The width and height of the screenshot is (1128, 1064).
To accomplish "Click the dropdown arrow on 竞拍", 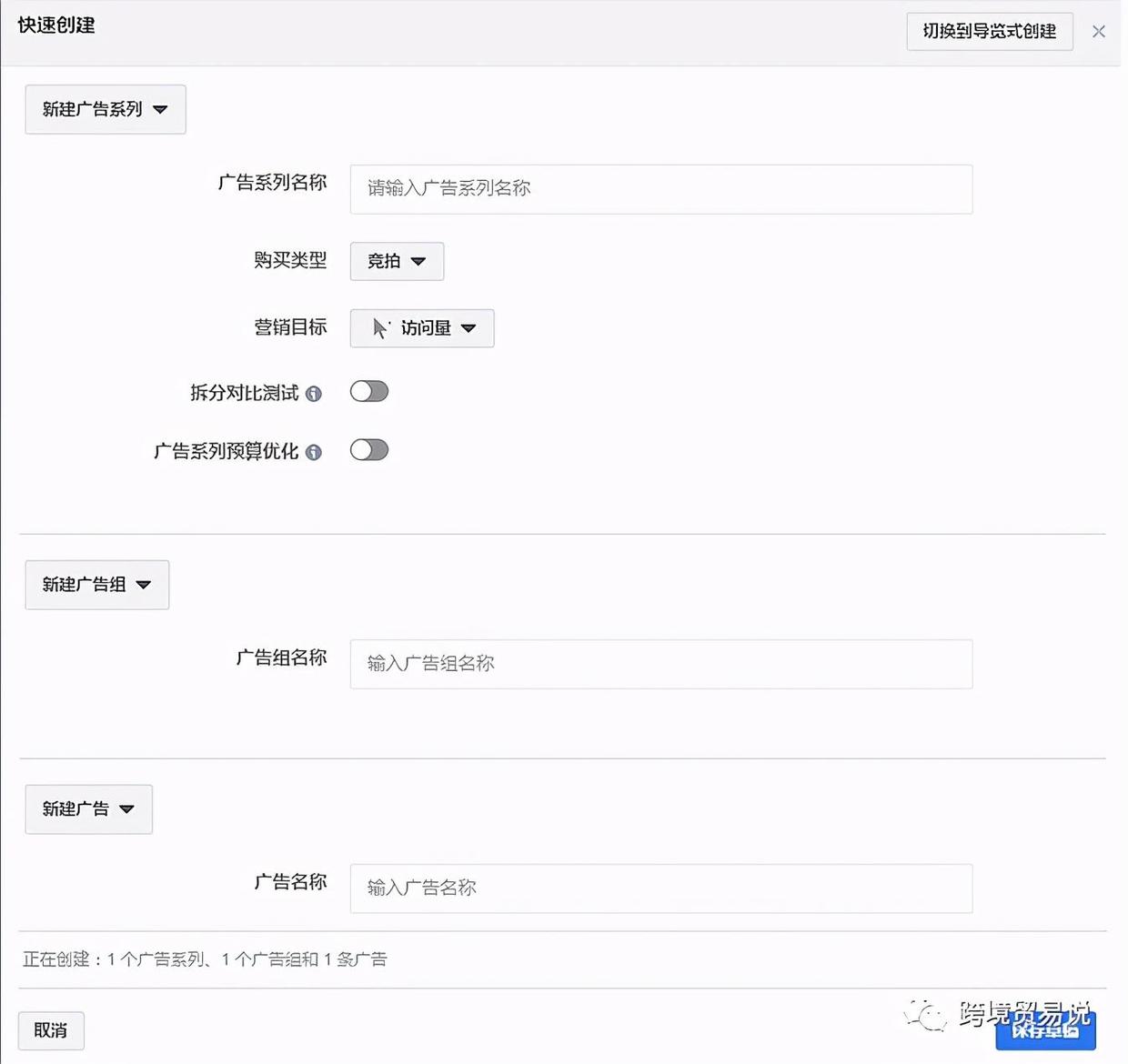I will coord(420,261).
